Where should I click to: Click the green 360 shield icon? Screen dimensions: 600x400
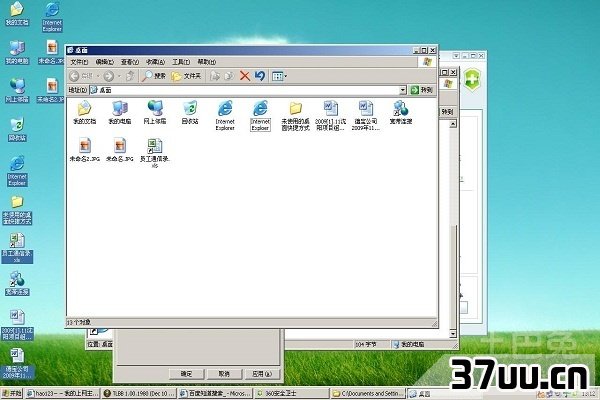472,79
